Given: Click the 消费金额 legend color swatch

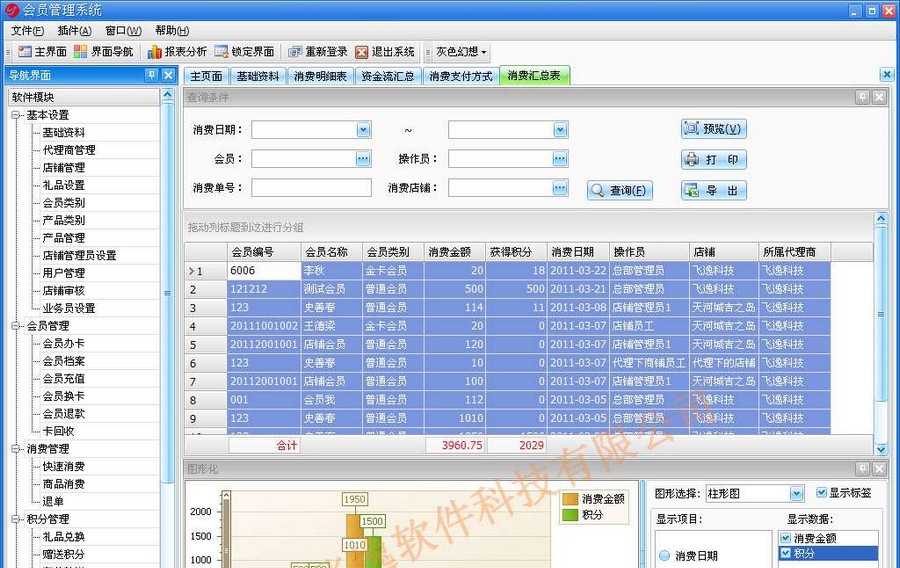Looking at the screenshot, I should coord(570,499).
